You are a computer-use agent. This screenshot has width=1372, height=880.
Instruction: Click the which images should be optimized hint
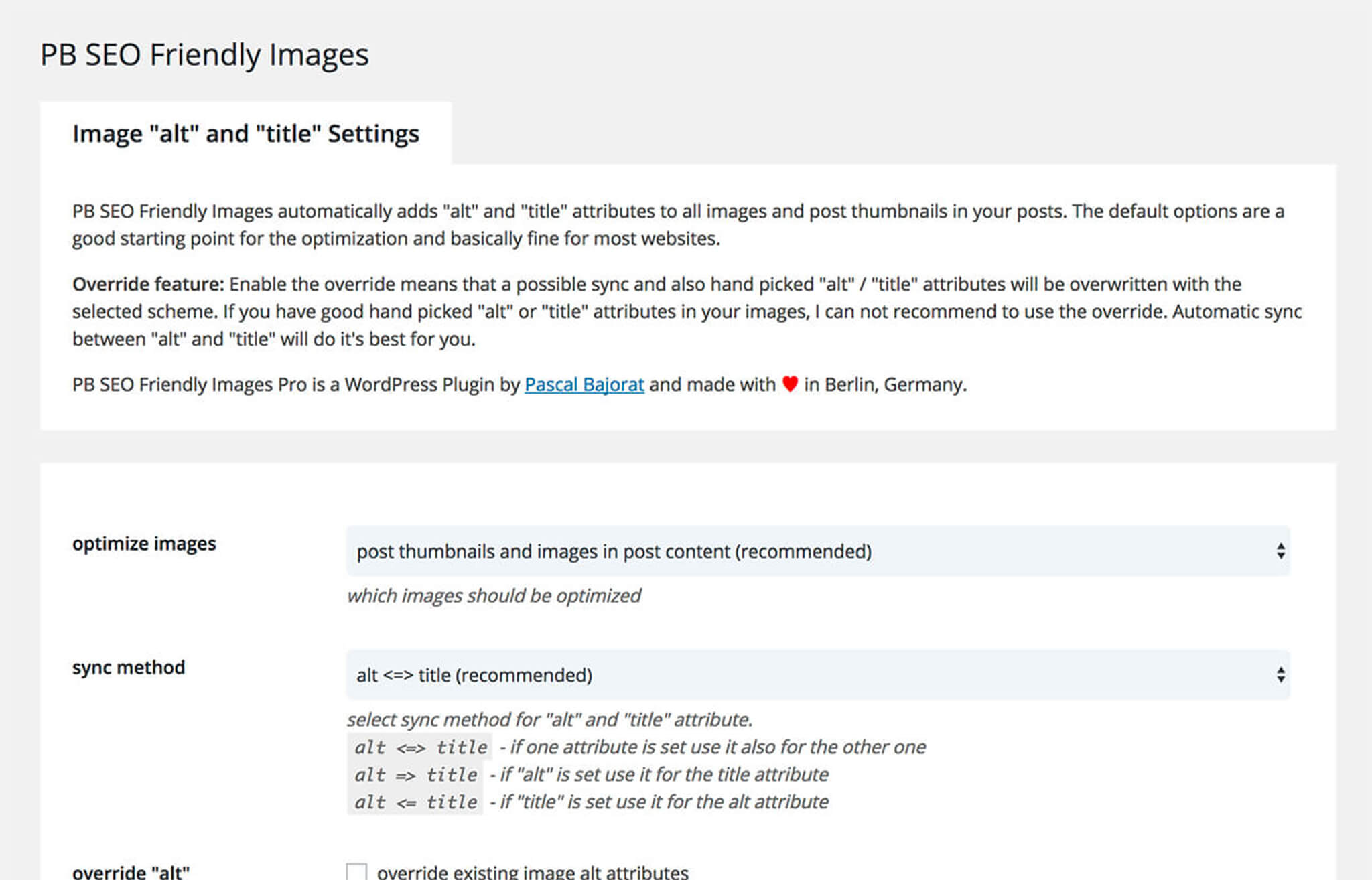click(493, 595)
